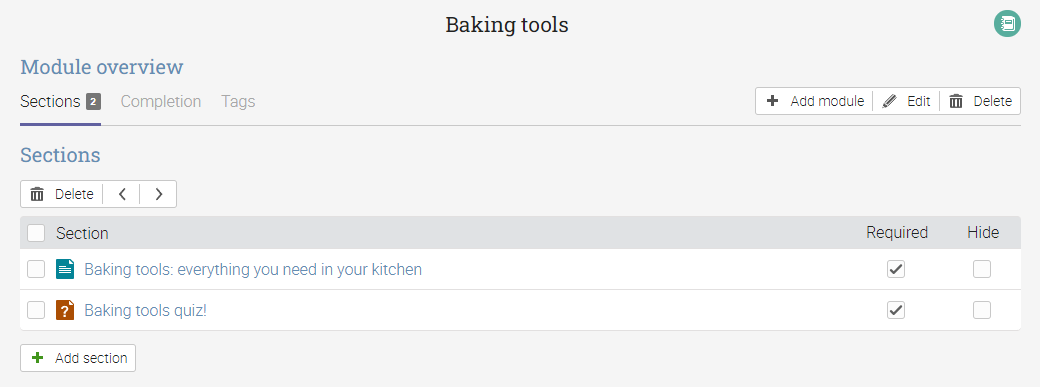This screenshot has height=387, width=1040.
Task: Click the green plus icon on Add section
Action: 38,358
